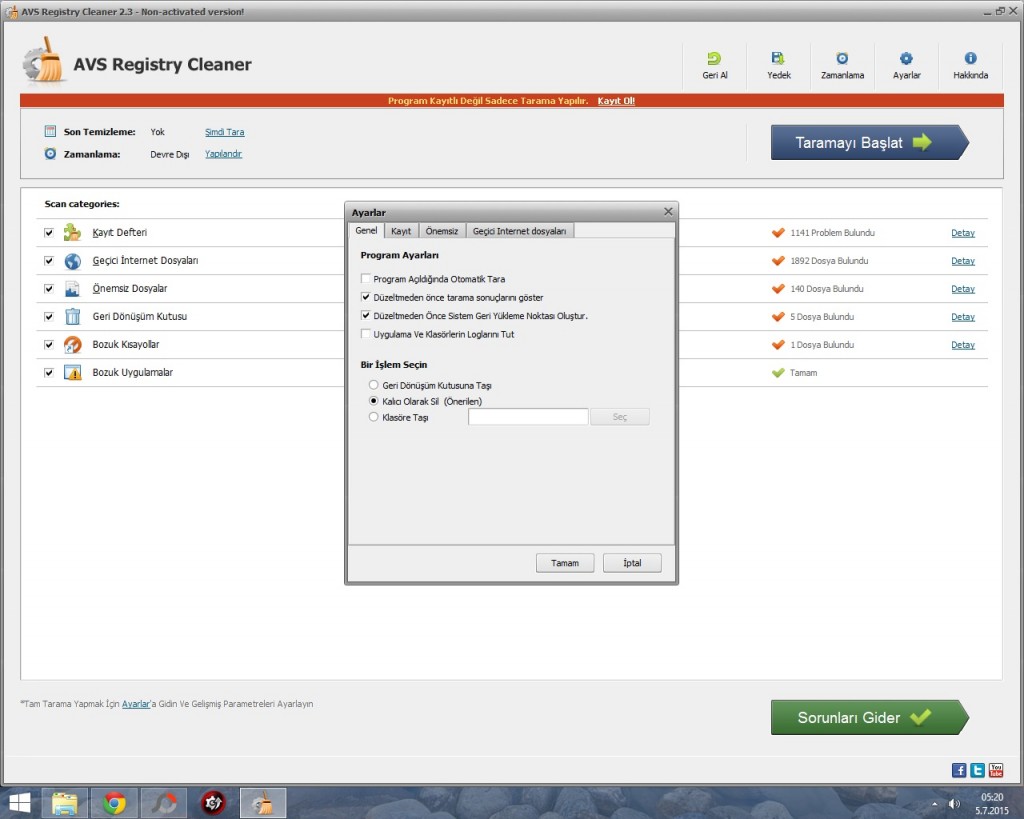Uncheck Düzeltmeden önce tarama sonuçlarını göster
The image size is (1024, 819).
coord(366,298)
